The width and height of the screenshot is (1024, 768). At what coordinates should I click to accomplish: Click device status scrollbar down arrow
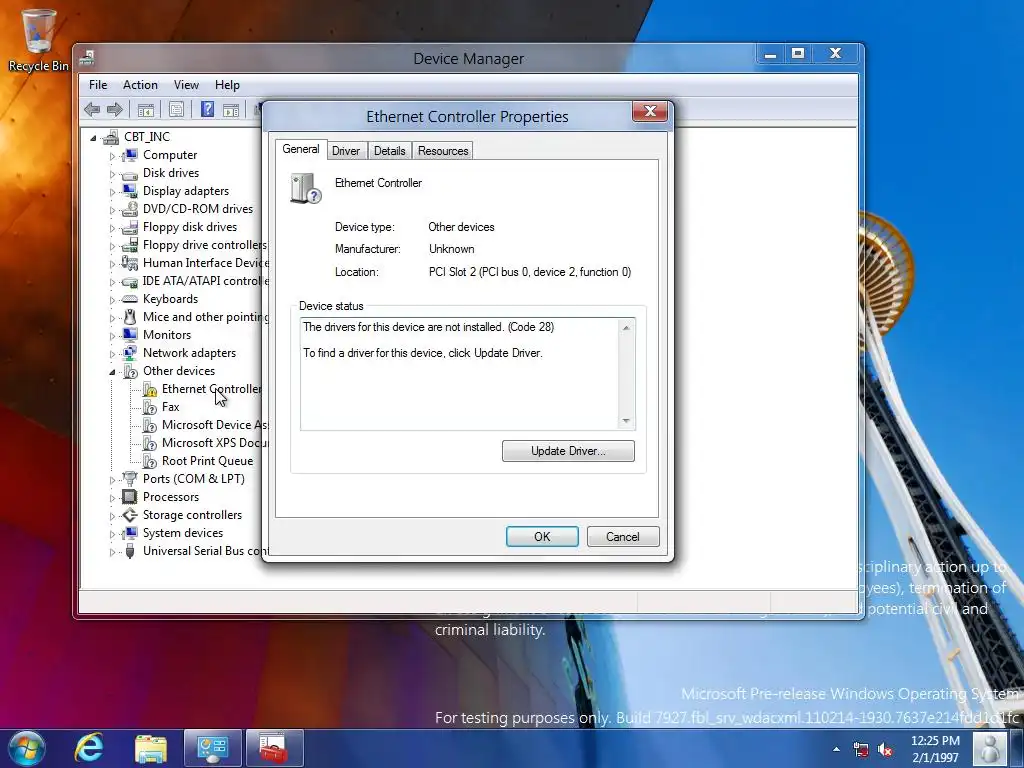(626, 421)
